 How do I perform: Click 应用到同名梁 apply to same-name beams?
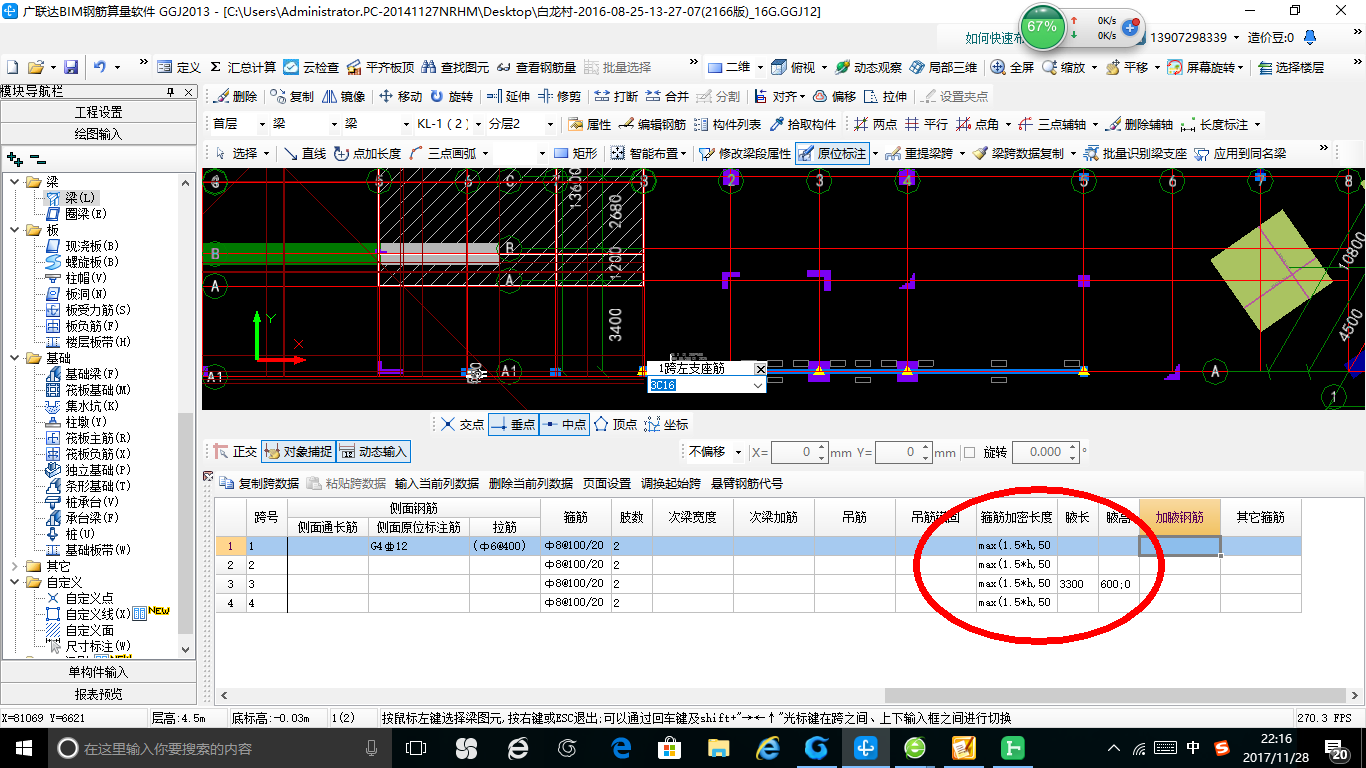[1240, 153]
